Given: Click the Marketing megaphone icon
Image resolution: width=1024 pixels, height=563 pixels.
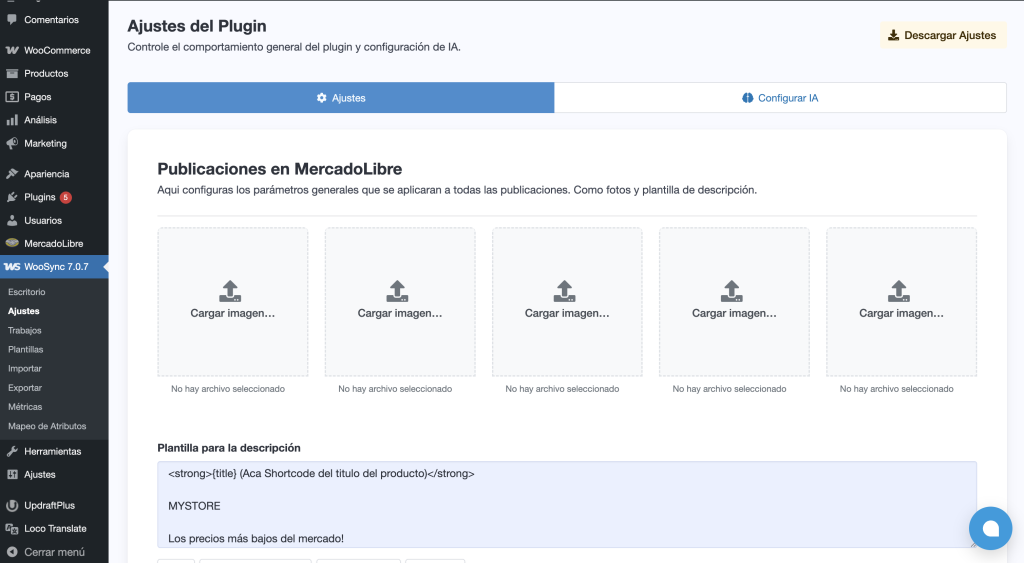Looking at the screenshot, I should 12,143.
